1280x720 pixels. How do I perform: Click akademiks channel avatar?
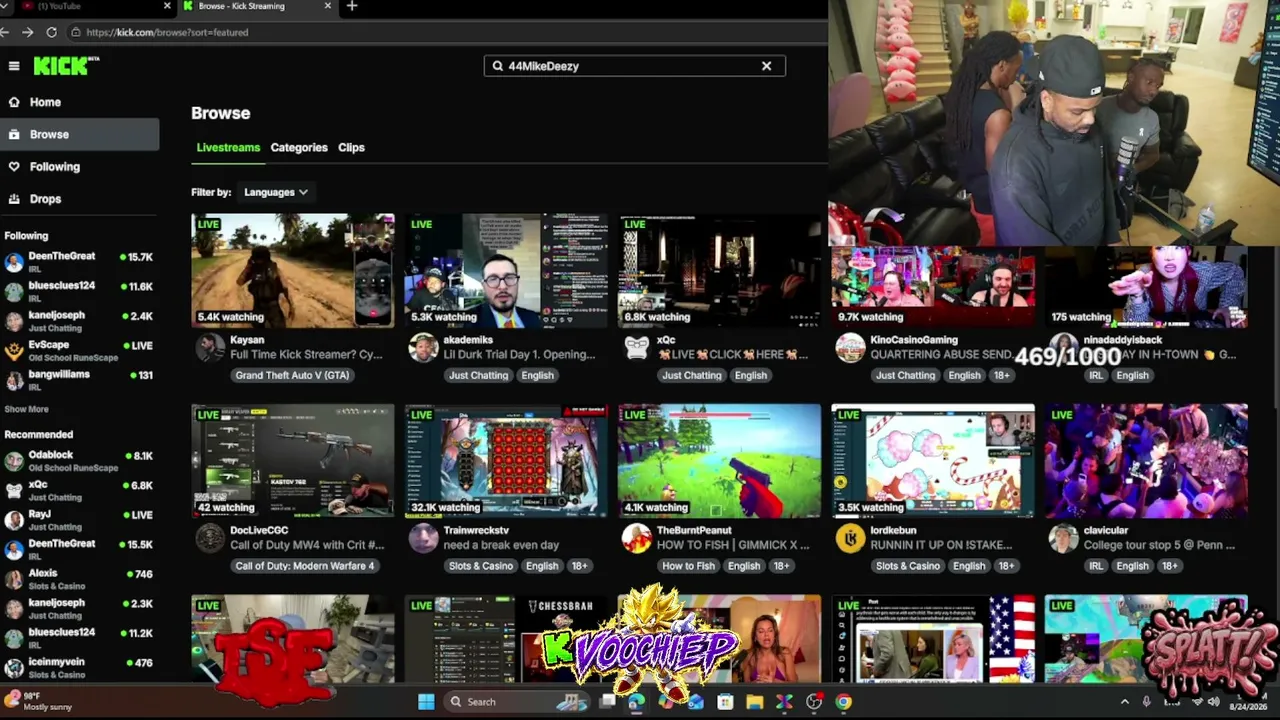(424, 348)
